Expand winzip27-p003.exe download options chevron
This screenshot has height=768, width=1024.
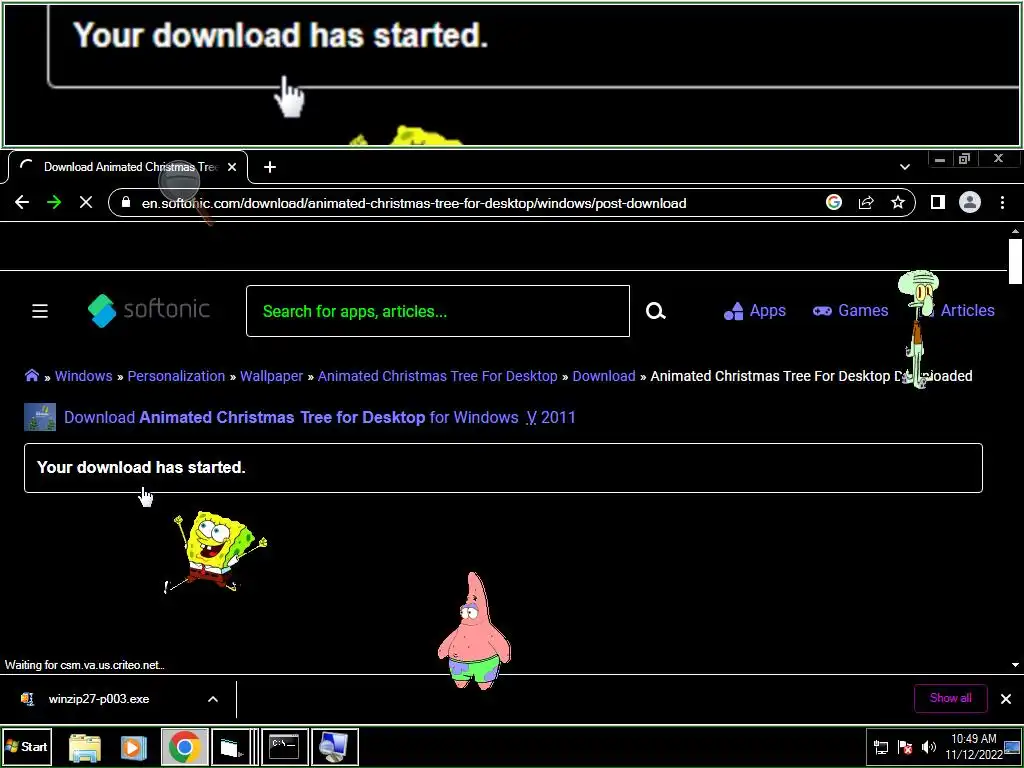[213, 699]
